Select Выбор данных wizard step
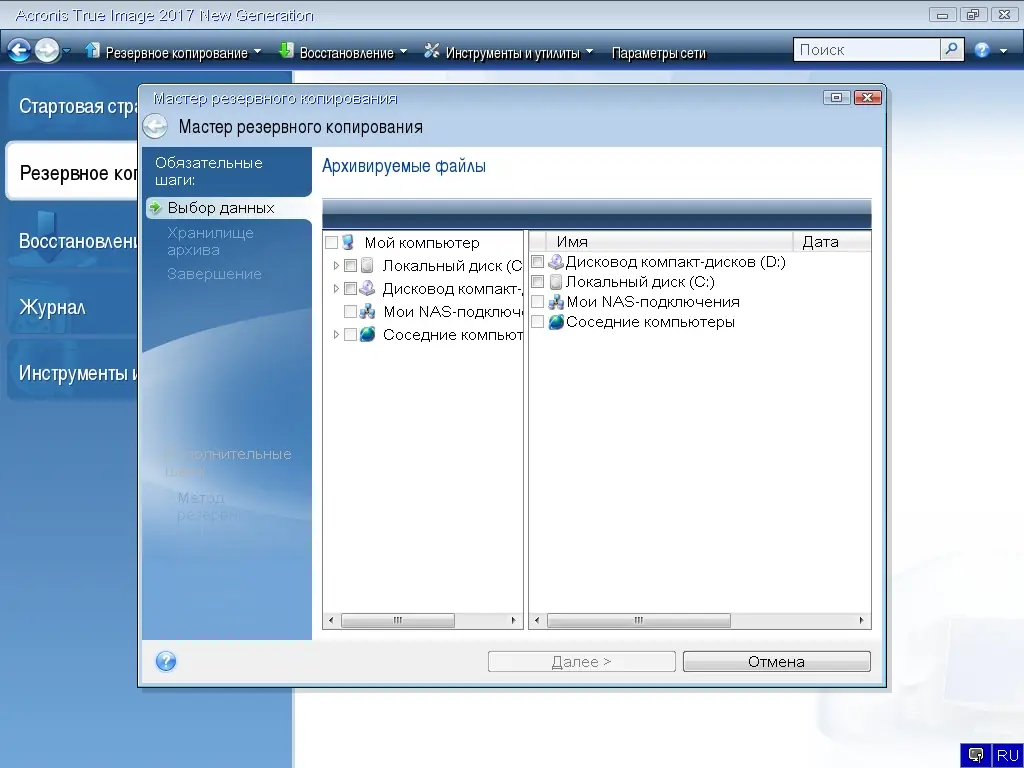The height and width of the screenshot is (768, 1024). pos(229,208)
